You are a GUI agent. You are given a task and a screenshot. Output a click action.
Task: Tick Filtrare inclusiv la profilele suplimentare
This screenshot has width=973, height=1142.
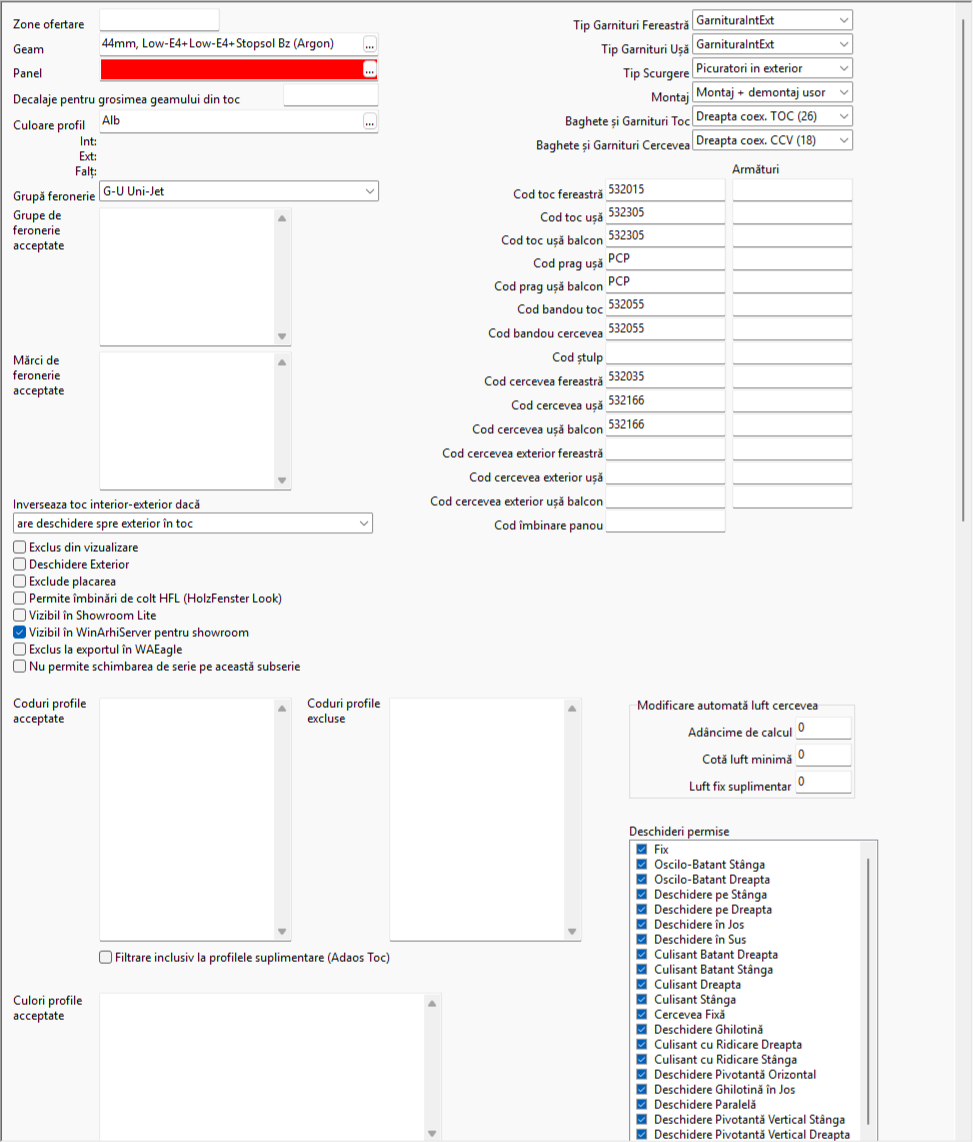click(106, 957)
